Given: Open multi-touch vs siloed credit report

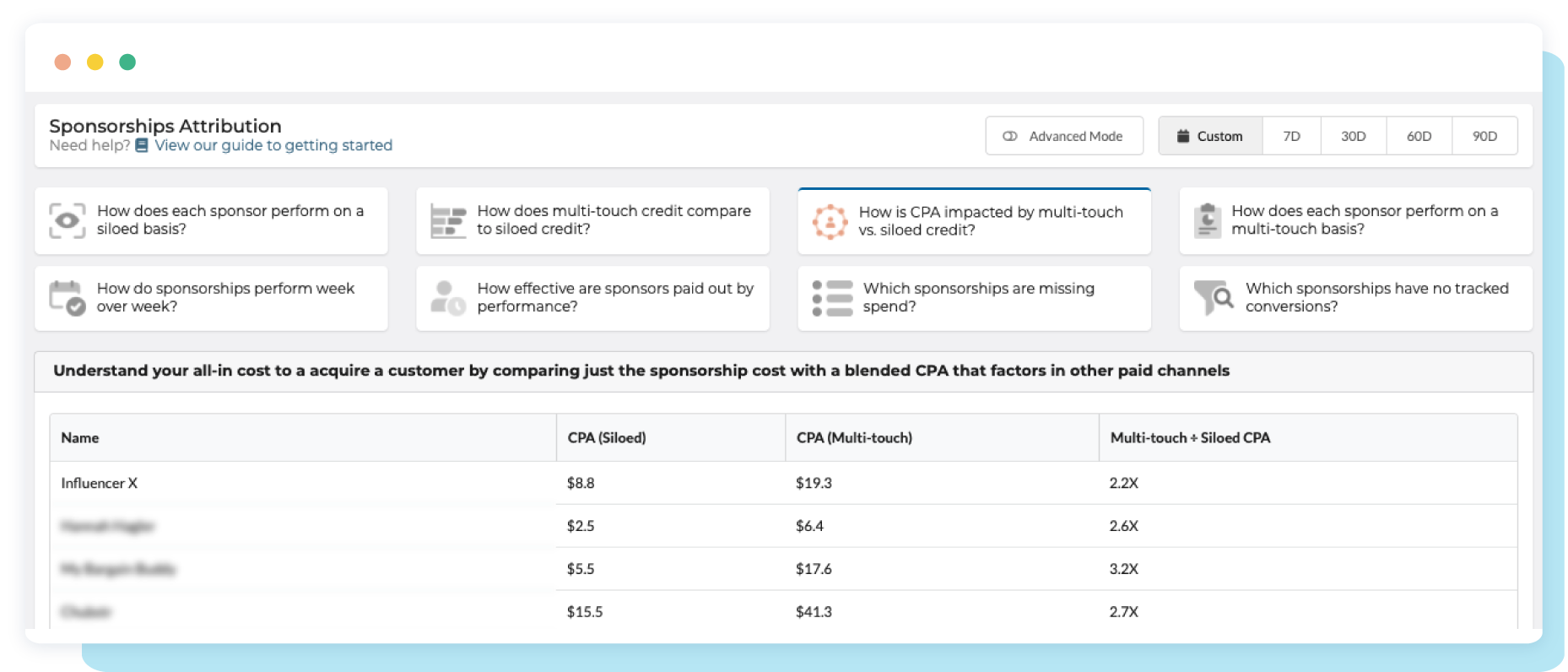Looking at the screenshot, I should click(592, 220).
